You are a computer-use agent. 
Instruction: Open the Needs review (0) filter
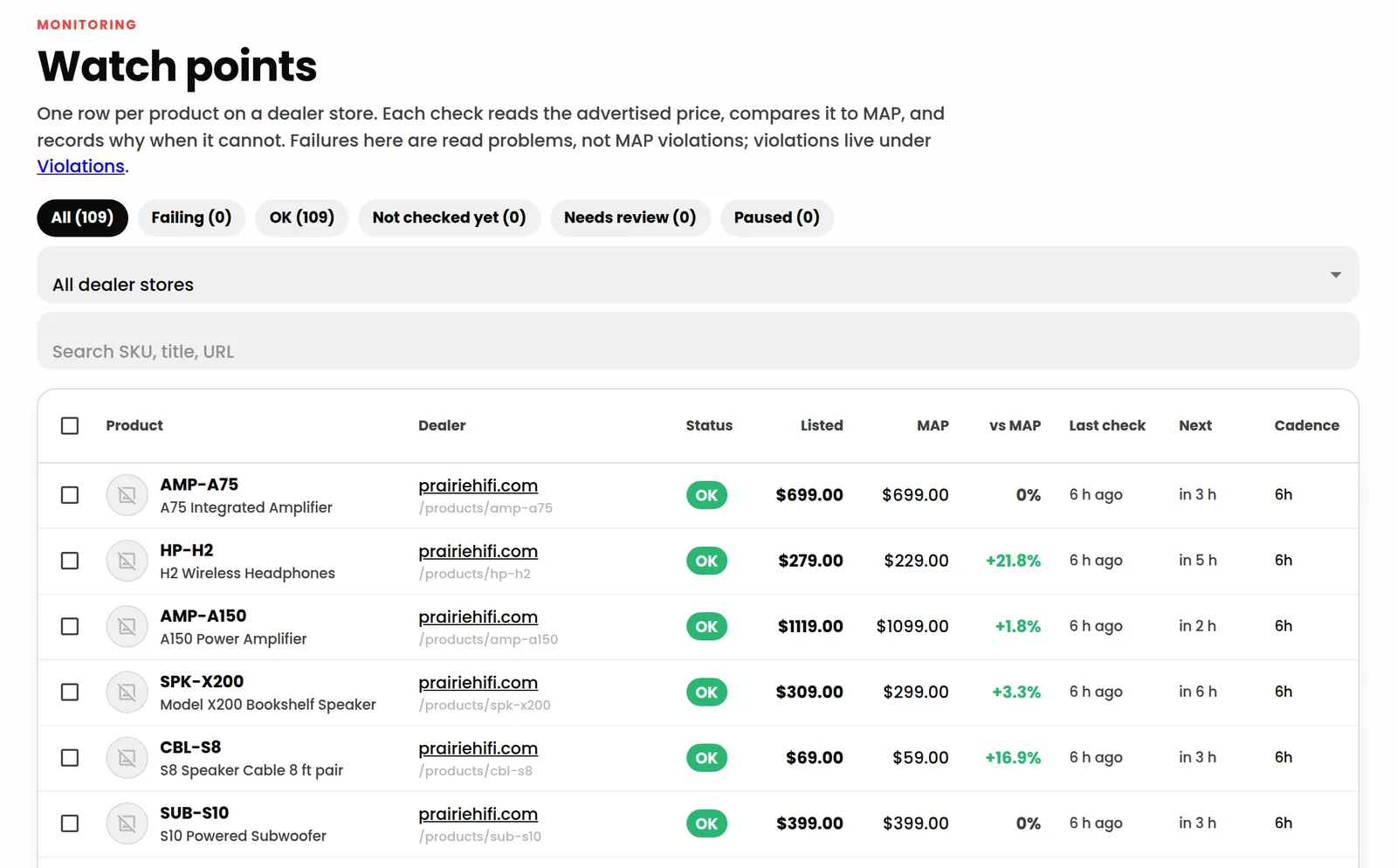click(630, 217)
